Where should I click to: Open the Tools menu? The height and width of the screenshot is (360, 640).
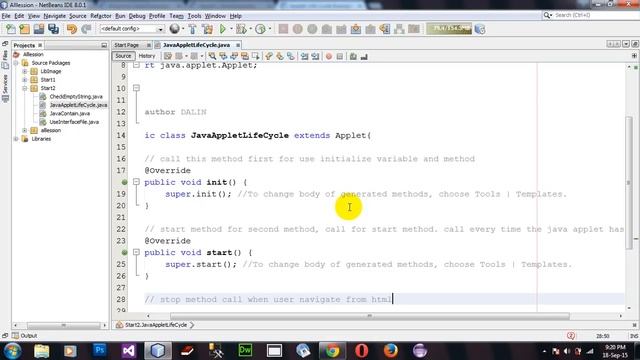click(194, 16)
